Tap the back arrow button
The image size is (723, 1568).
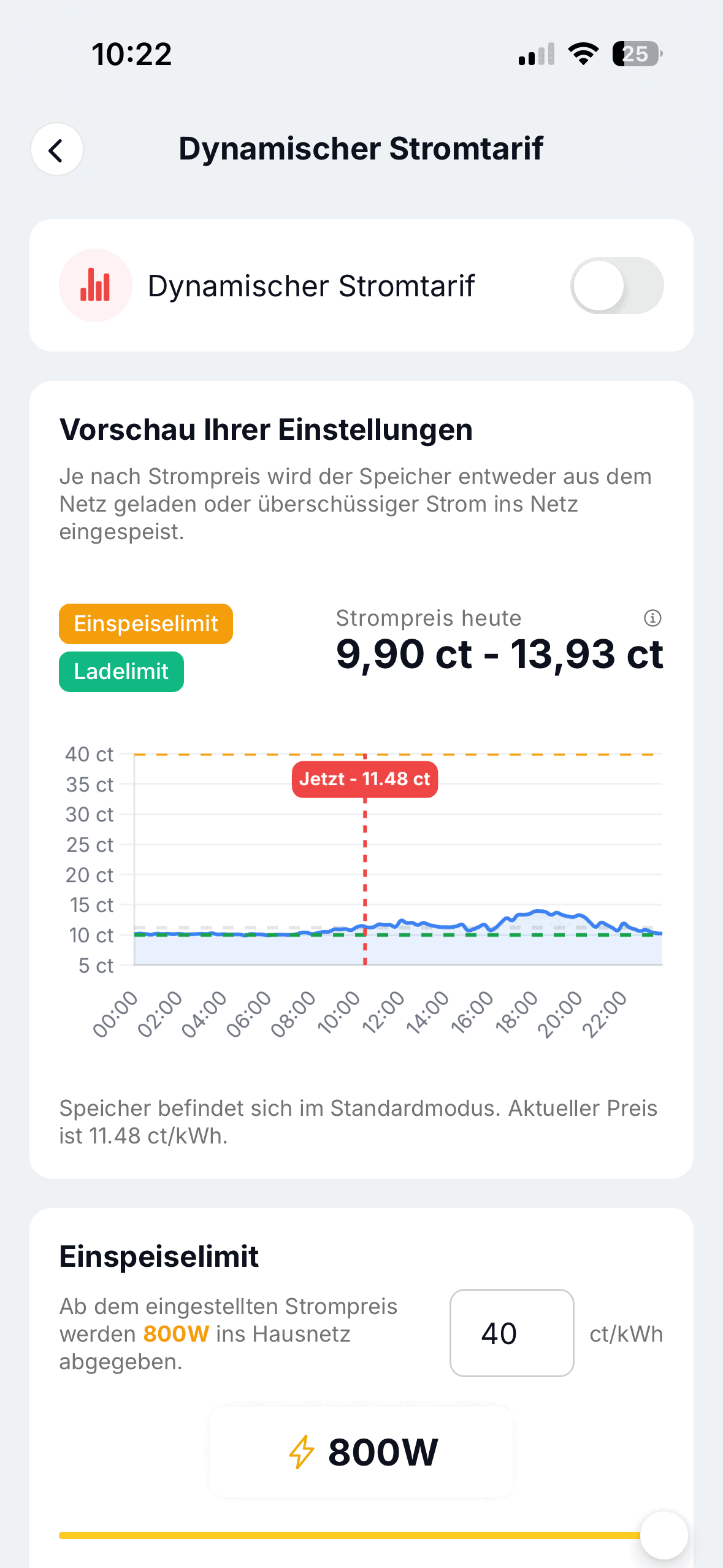pyautogui.click(x=57, y=150)
